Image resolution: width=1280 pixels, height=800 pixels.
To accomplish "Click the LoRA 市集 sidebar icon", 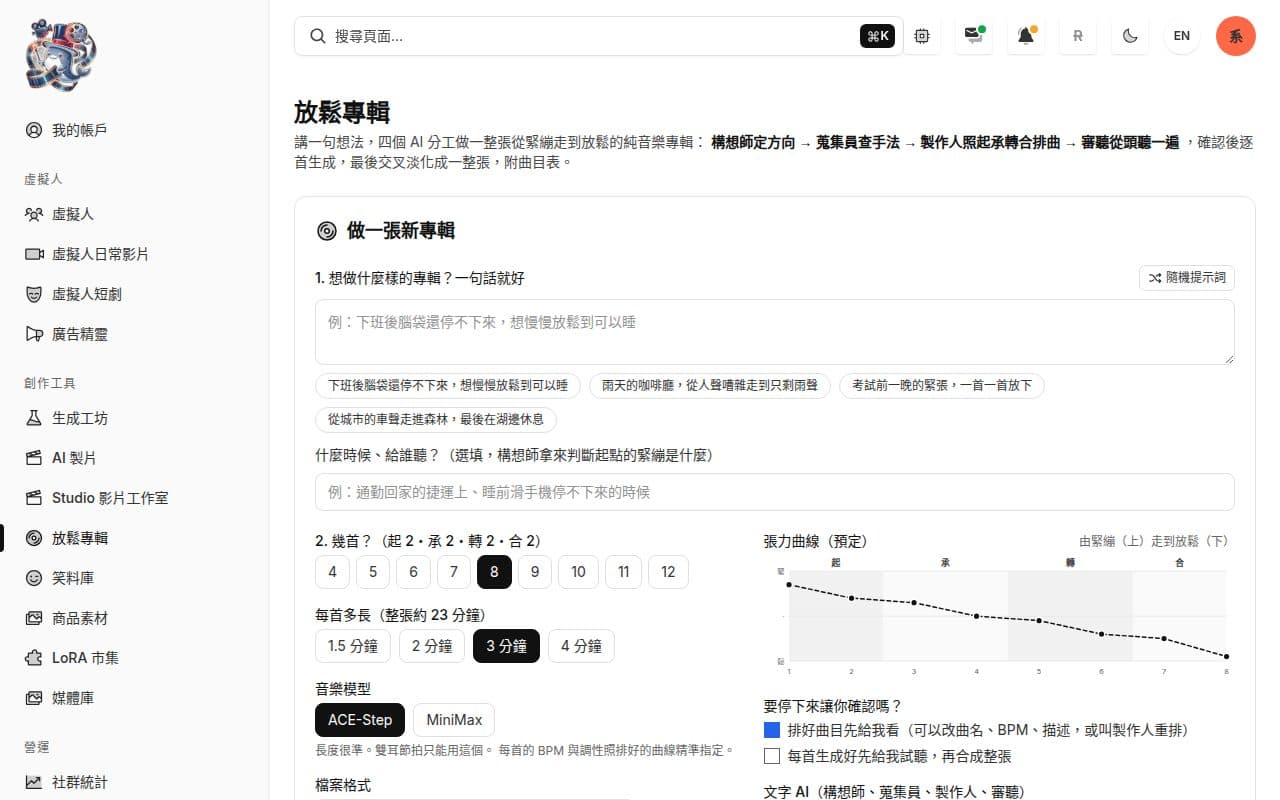I will [34, 658].
